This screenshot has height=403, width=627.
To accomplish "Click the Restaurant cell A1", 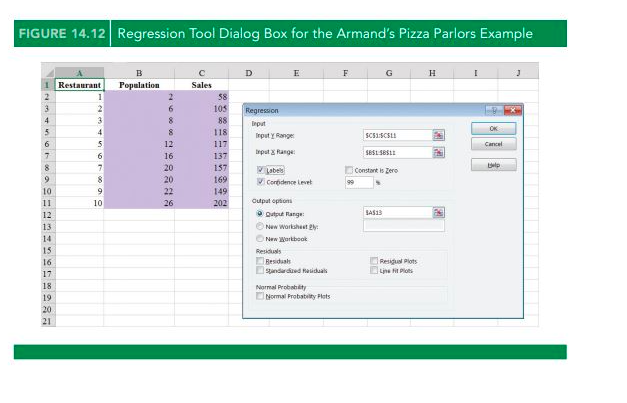I will point(79,85).
